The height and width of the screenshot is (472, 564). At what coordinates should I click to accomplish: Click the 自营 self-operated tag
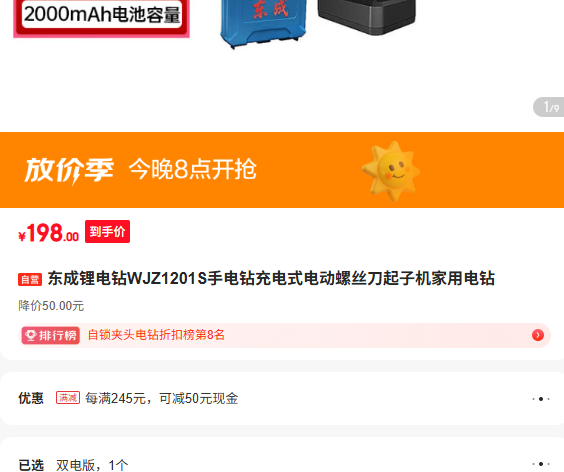tap(30, 280)
